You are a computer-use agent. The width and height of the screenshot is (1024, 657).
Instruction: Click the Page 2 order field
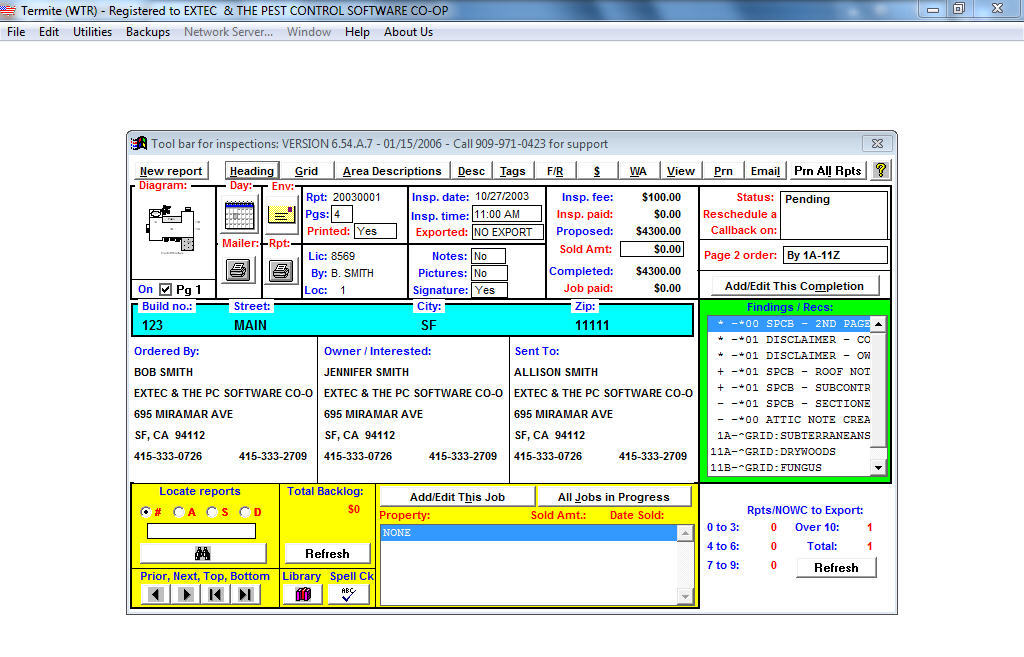(835, 255)
